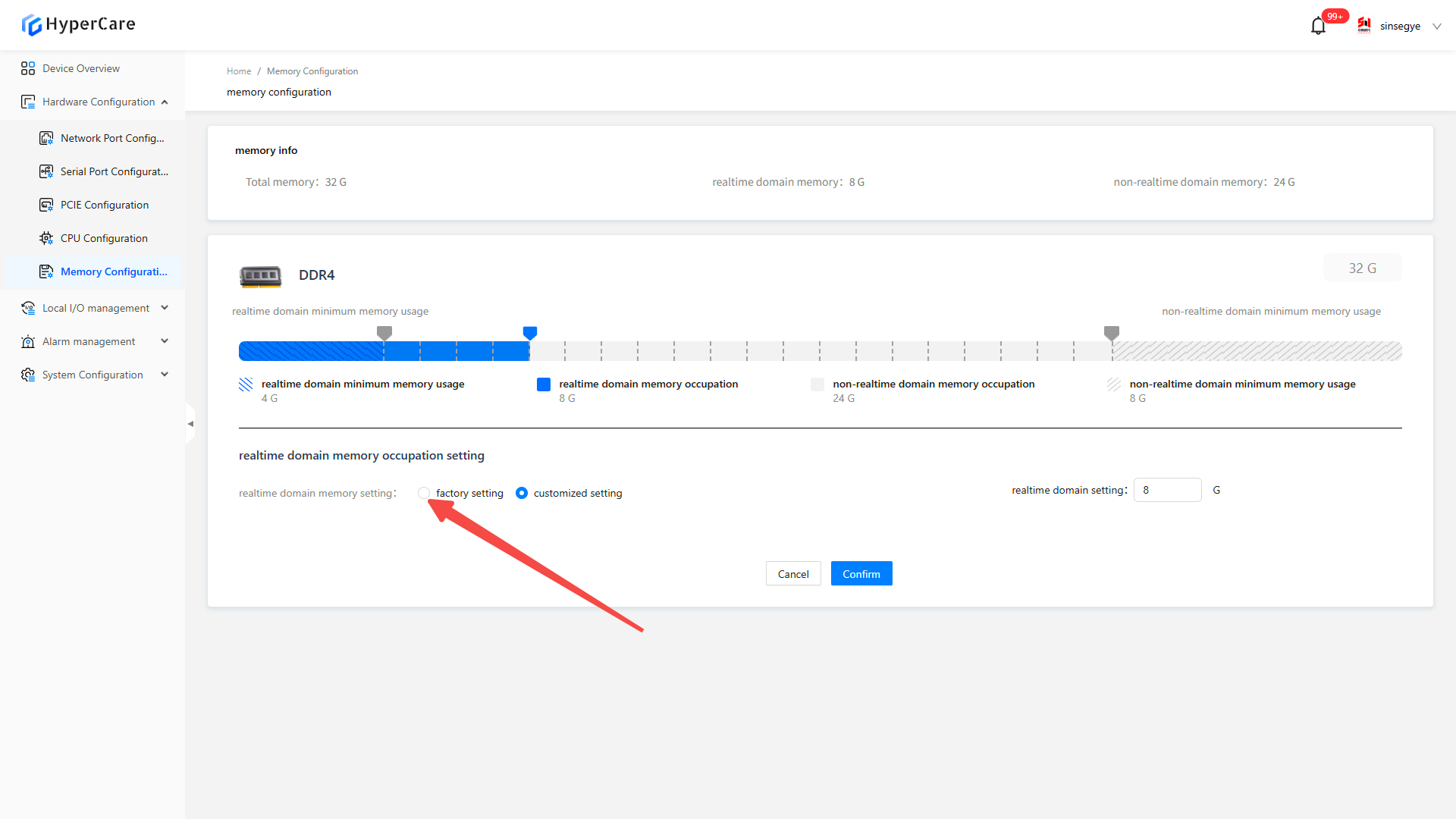The width and height of the screenshot is (1456, 819).
Task: Select the factory setting radio button
Action: [424, 493]
